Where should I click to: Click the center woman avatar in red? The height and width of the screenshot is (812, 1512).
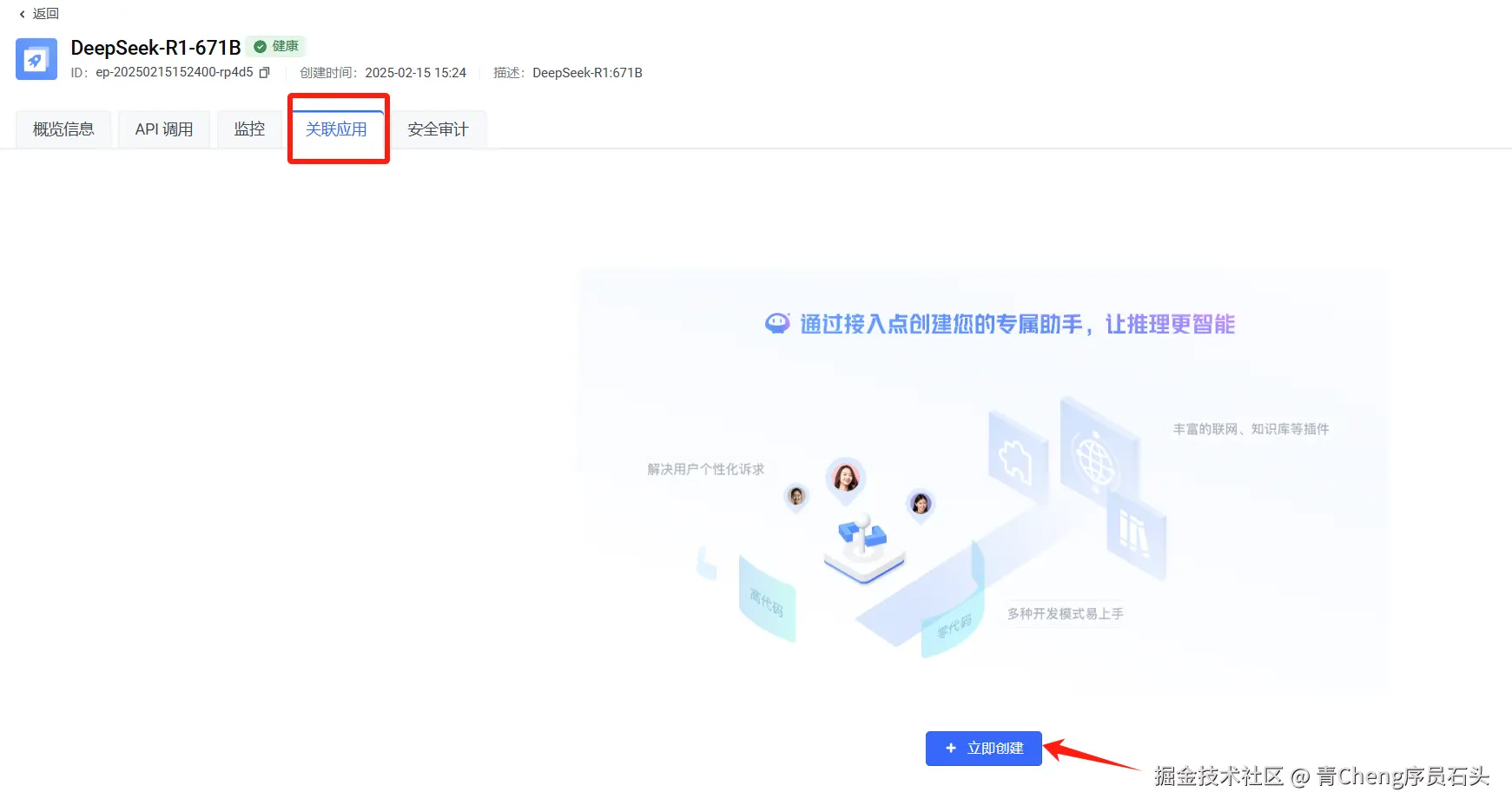(846, 479)
